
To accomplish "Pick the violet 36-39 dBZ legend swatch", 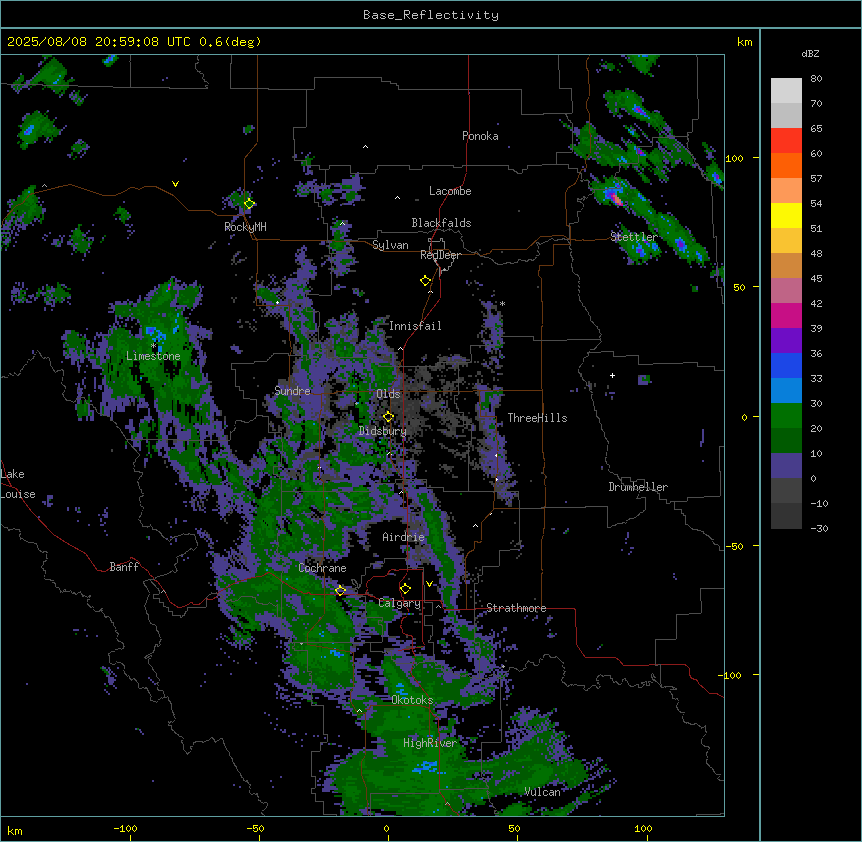I will tap(786, 341).
